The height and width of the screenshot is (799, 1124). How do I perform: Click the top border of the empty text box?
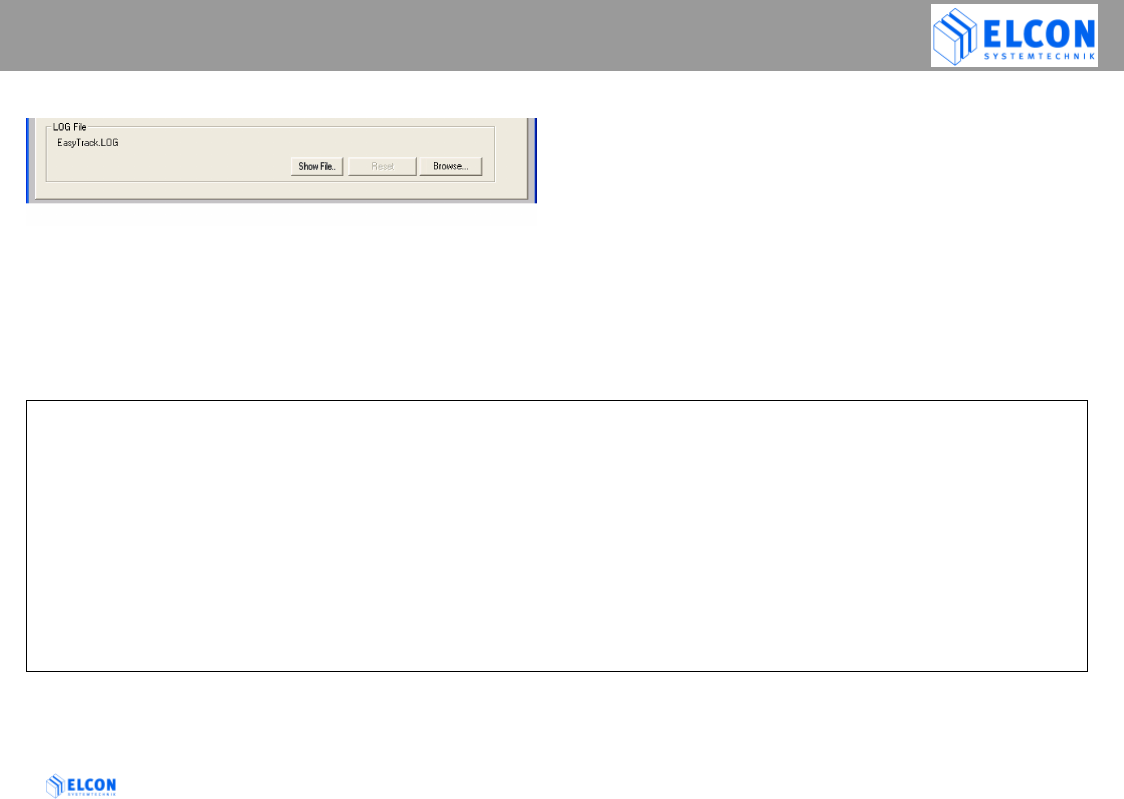point(557,401)
